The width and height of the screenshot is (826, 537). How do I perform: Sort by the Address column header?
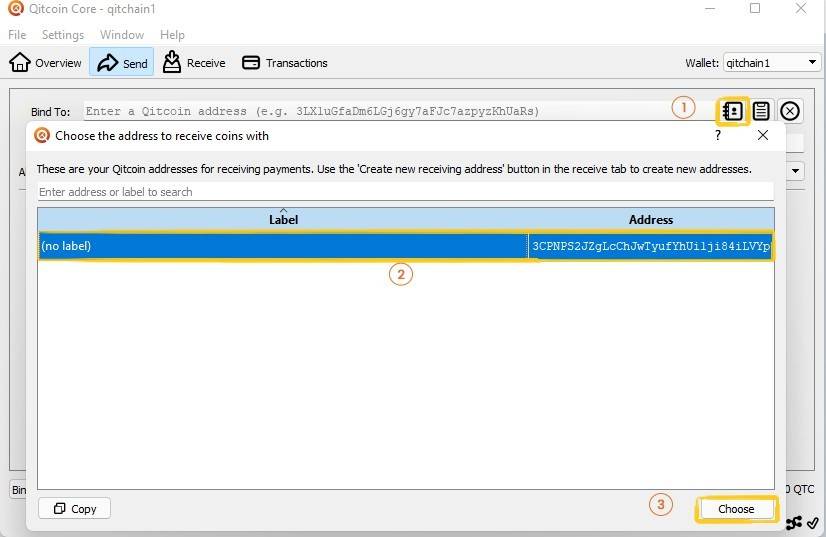[x=651, y=219]
